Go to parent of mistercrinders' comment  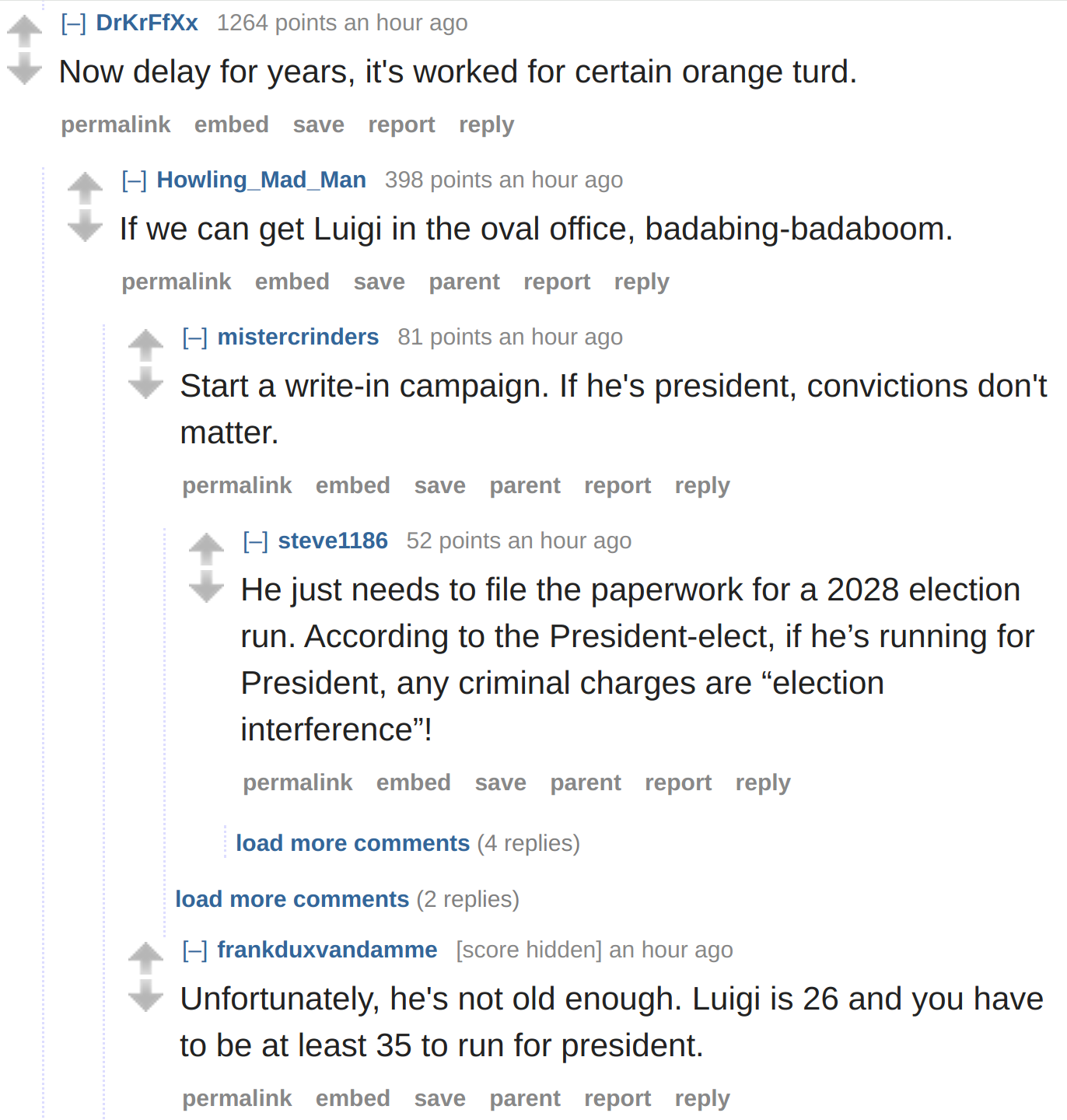coord(525,486)
